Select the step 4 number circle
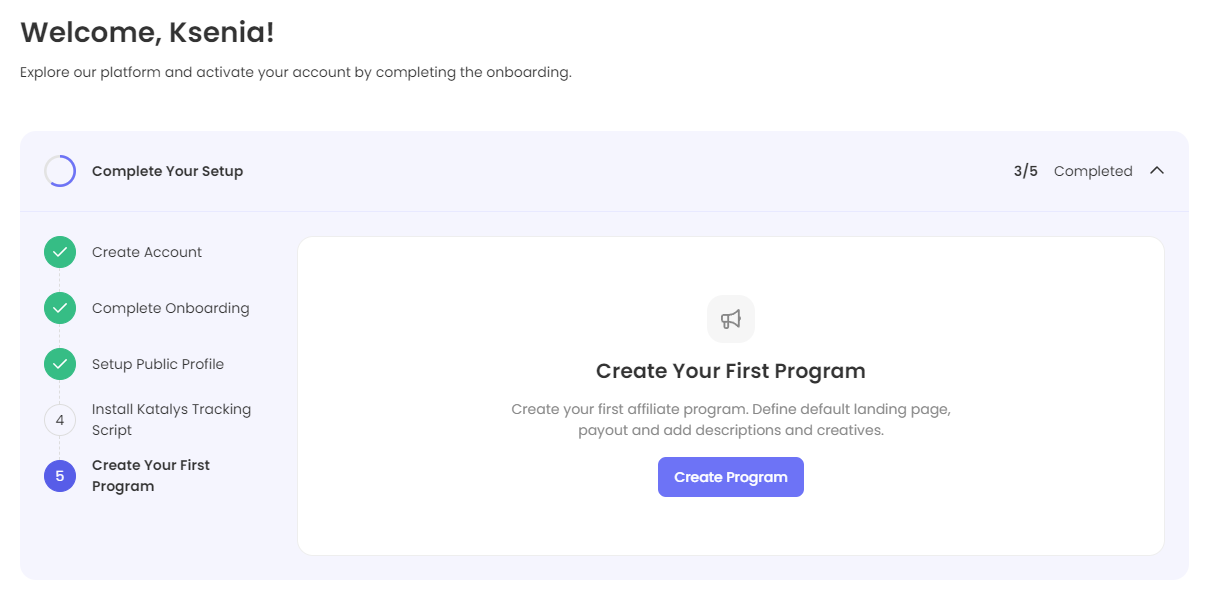1216x591 pixels. click(60, 420)
